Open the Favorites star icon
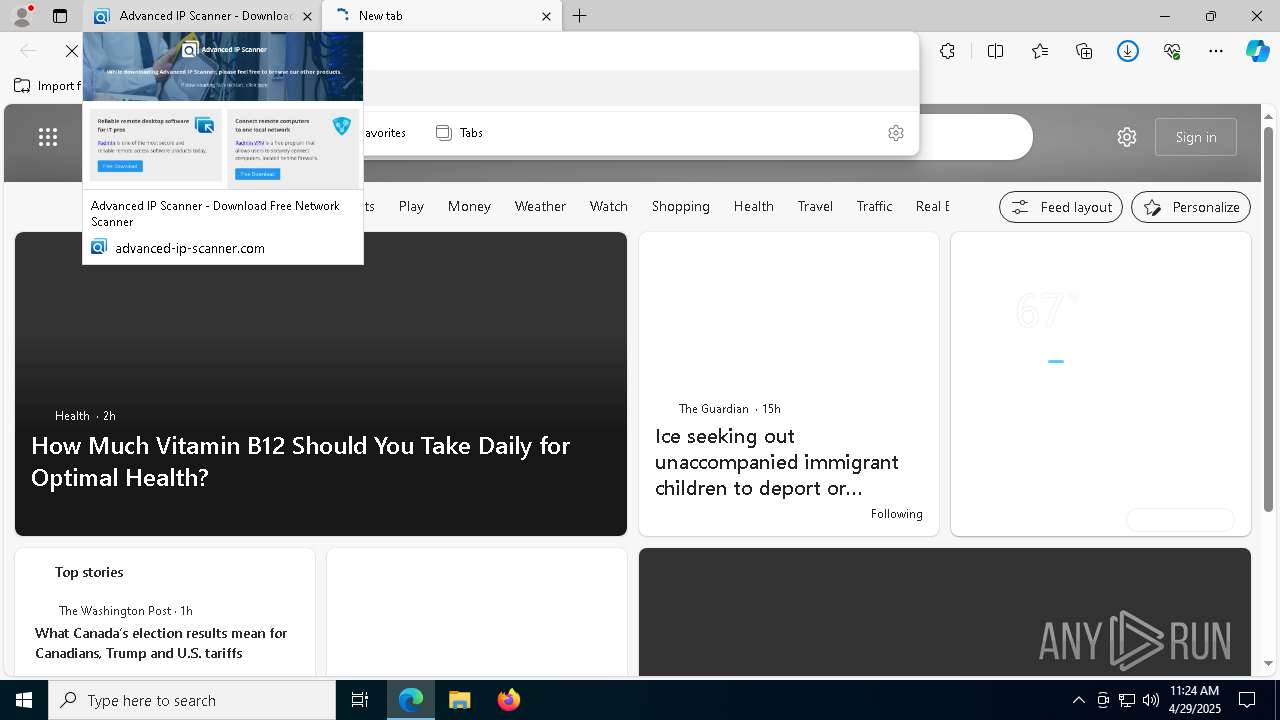Viewport: 1280px width, 720px height. [x=1040, y=51]
